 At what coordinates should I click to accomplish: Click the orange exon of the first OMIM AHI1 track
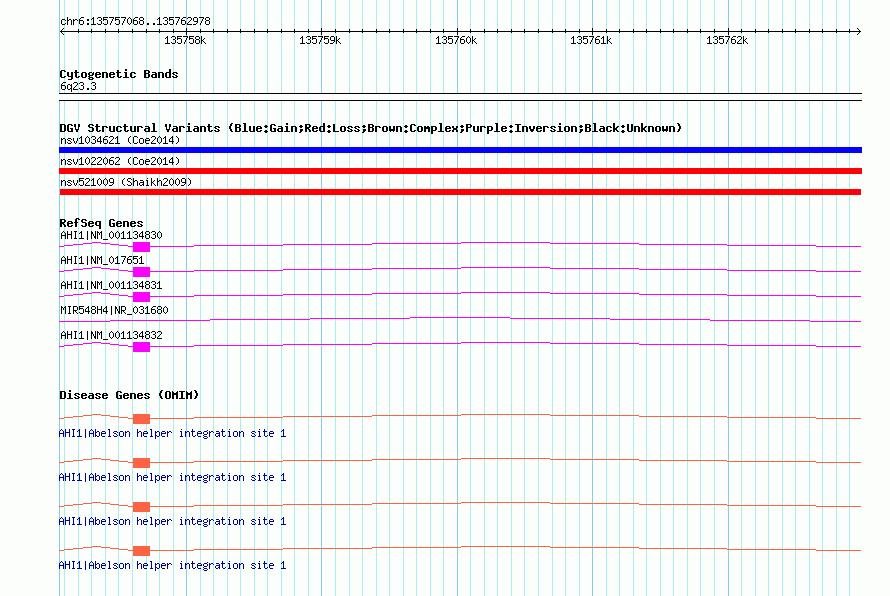point(141,419)
